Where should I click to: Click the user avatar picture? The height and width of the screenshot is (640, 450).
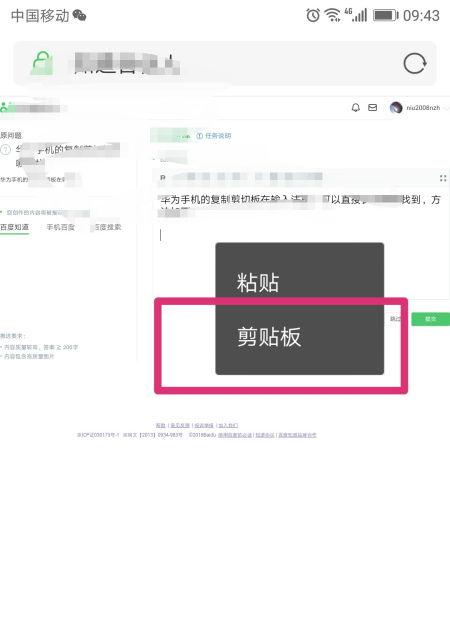pyautogui.click(x=396, y=108)
